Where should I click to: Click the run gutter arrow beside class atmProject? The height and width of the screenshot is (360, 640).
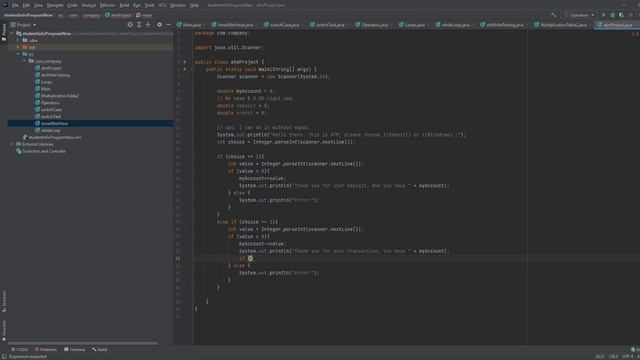[x=185, y=62]
